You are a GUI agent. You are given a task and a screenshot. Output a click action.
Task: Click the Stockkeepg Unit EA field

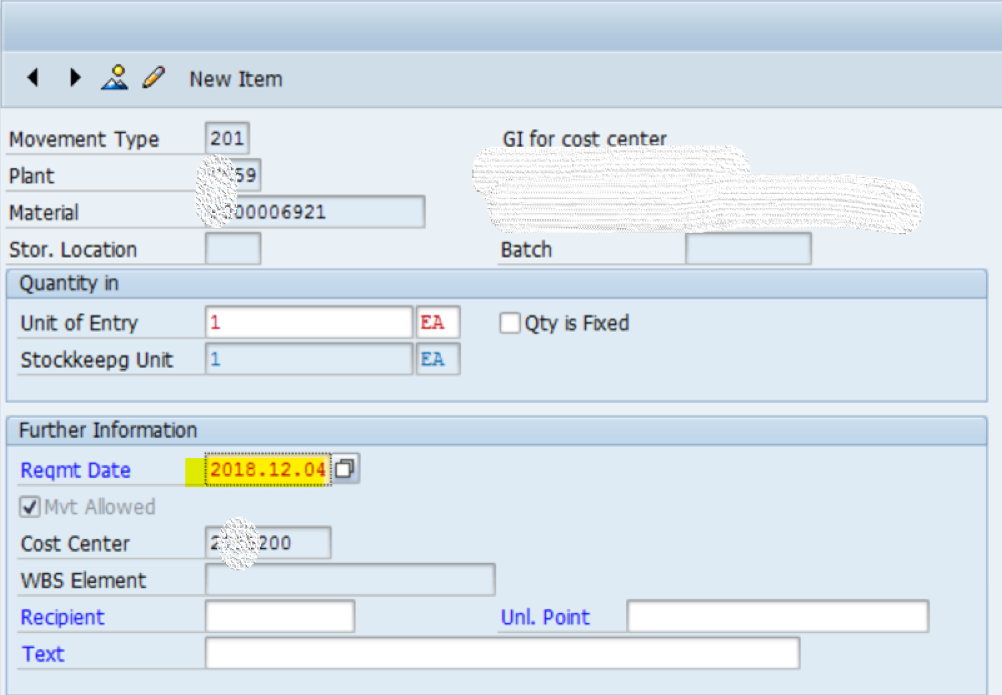(x=438, y=359)
